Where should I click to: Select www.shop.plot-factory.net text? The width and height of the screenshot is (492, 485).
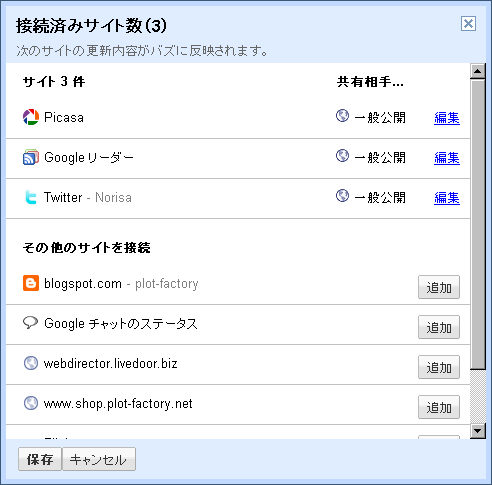[x=118, y=404]
